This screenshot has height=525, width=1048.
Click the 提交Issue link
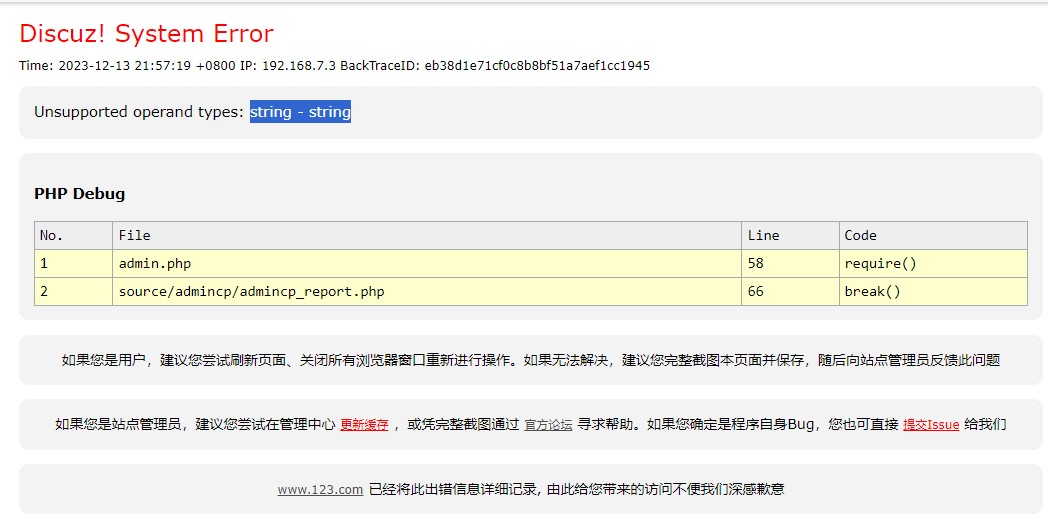[930, 424]
